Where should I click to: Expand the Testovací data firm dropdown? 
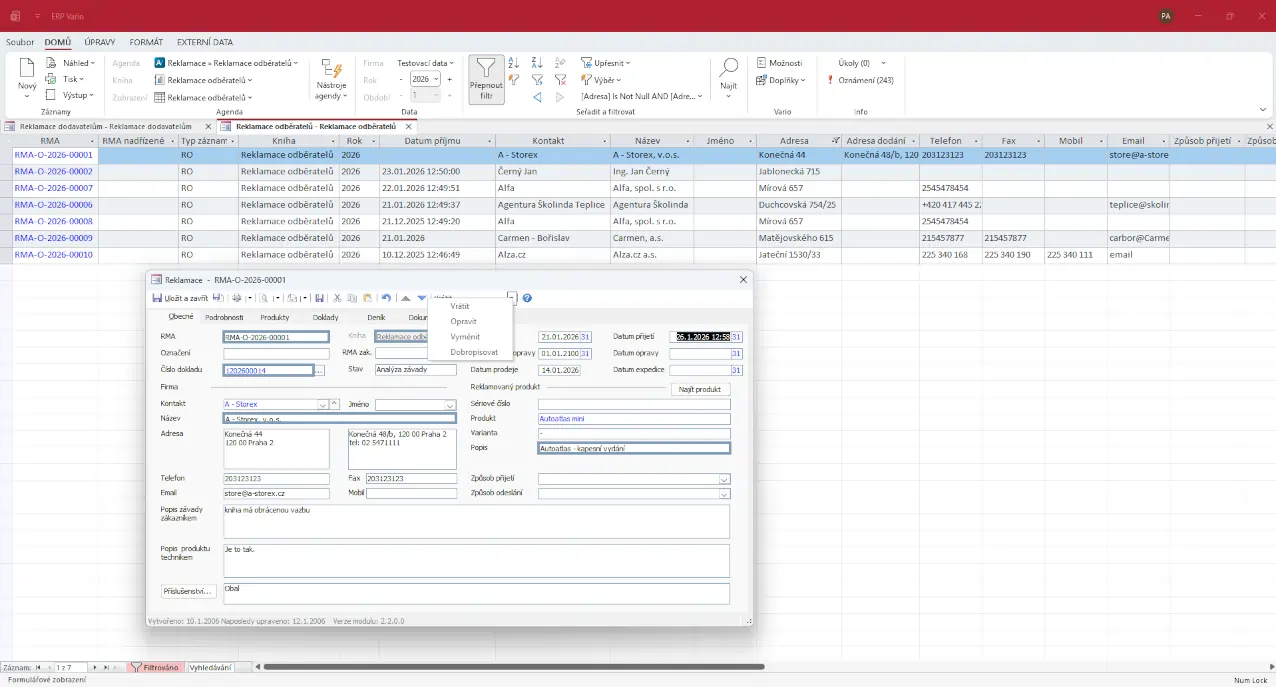(x=424, y=63)
